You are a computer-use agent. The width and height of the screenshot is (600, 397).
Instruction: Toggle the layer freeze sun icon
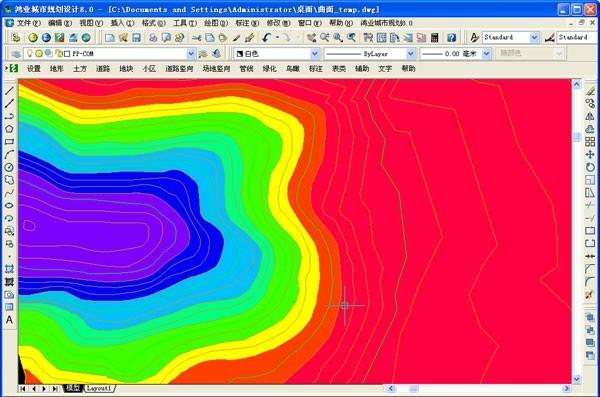click(39, 54)
